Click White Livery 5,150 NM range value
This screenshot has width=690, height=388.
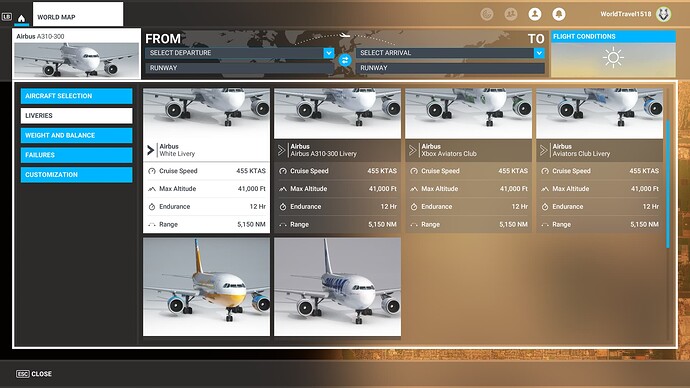pos(251,224)
